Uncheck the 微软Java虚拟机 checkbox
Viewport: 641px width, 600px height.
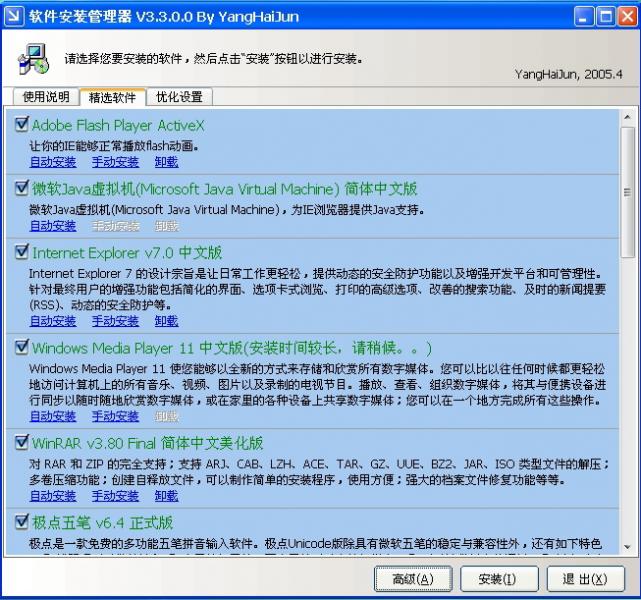pyautogui.click(x=21, y=188)
